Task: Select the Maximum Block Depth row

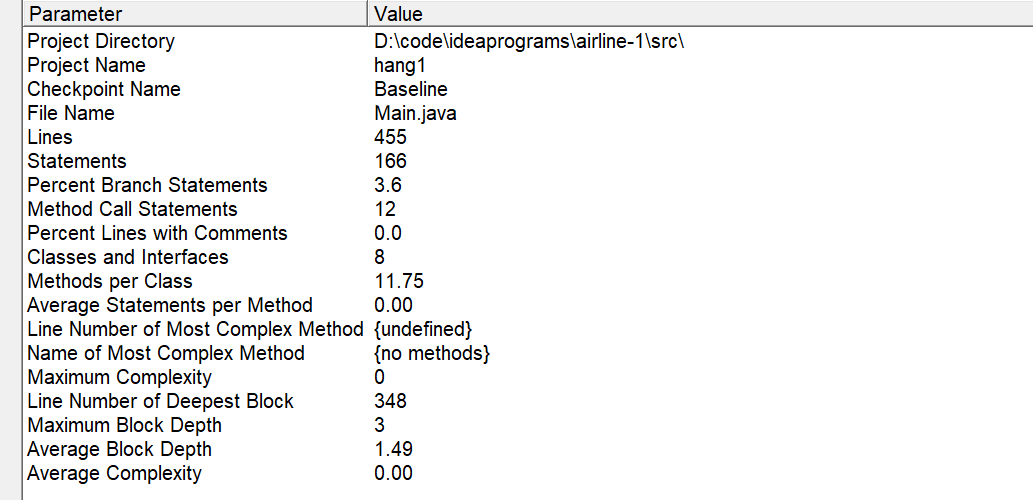Action: coord(528,425)
